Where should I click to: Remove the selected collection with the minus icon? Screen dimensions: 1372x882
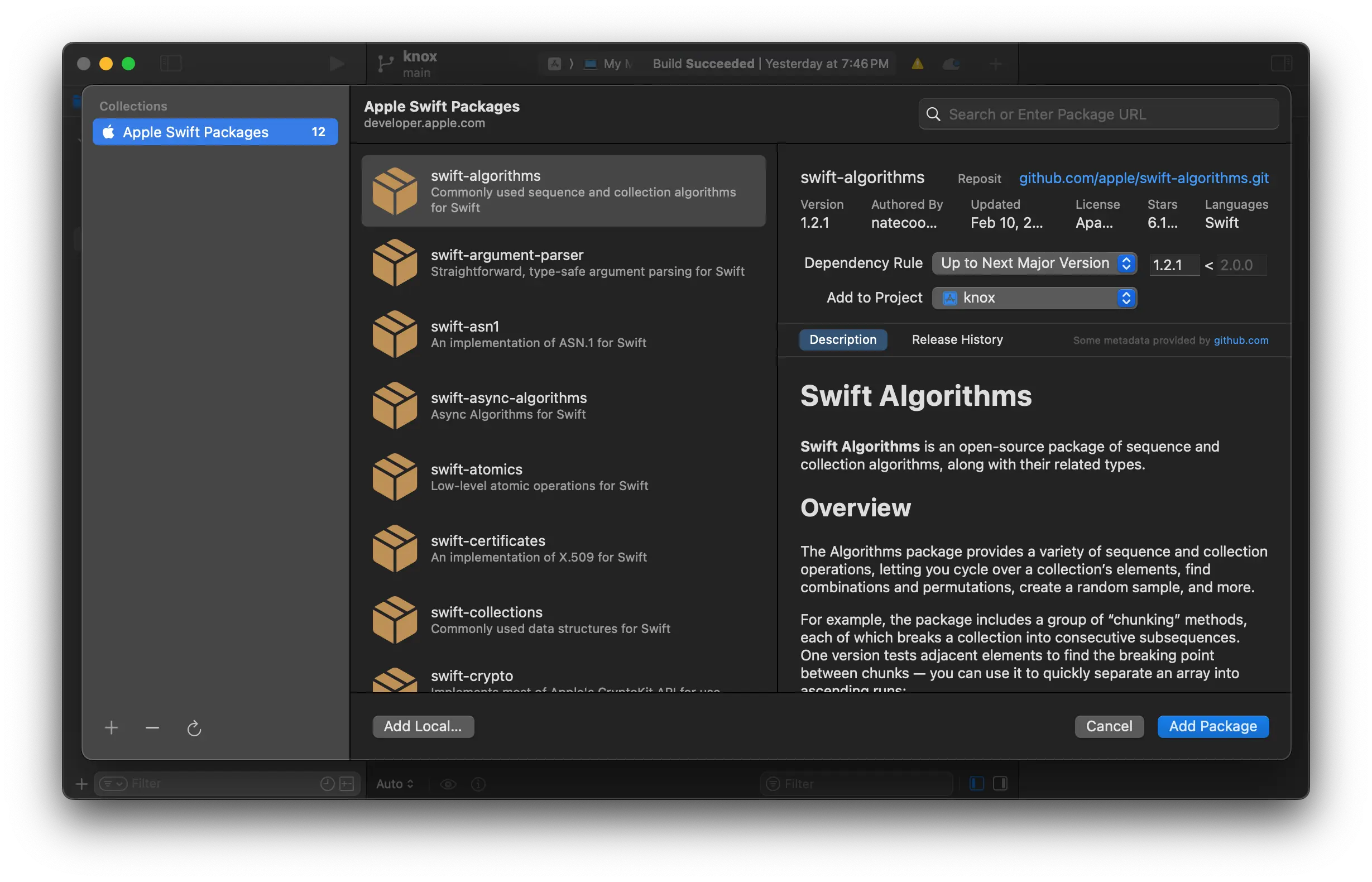[152, 728]
